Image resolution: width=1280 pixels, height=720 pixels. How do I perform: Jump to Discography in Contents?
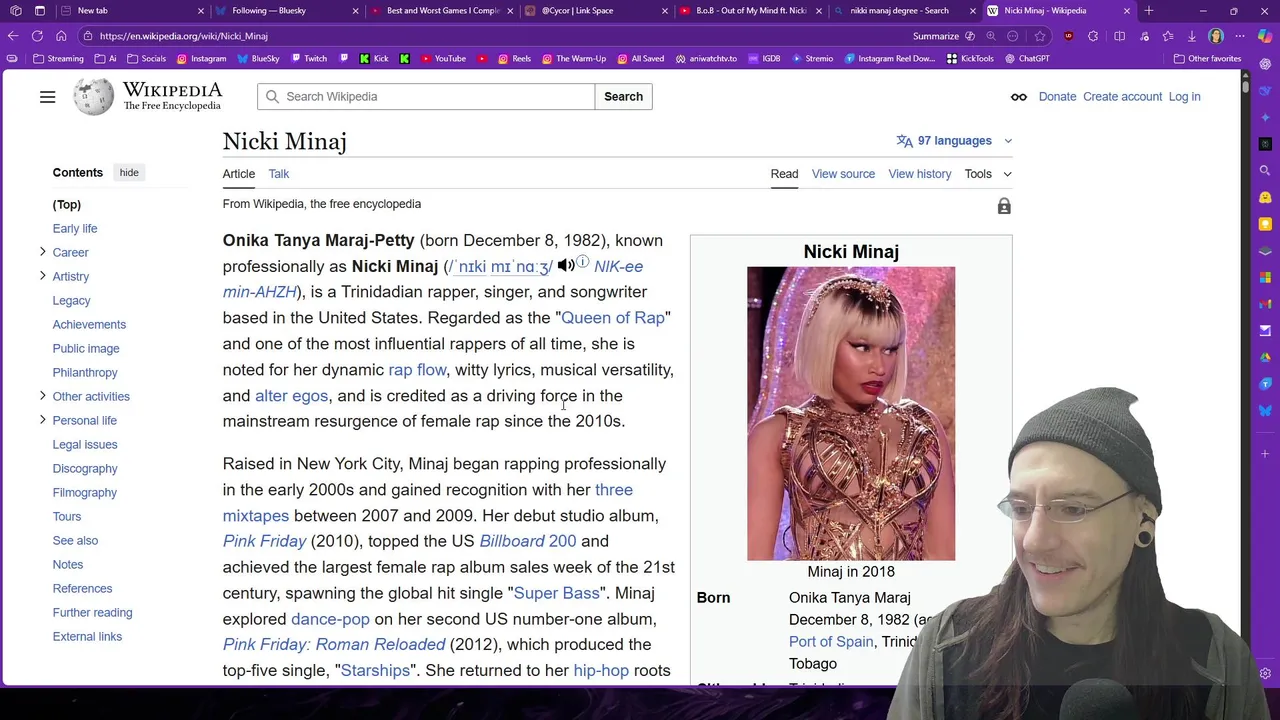[x=85, y=468]
